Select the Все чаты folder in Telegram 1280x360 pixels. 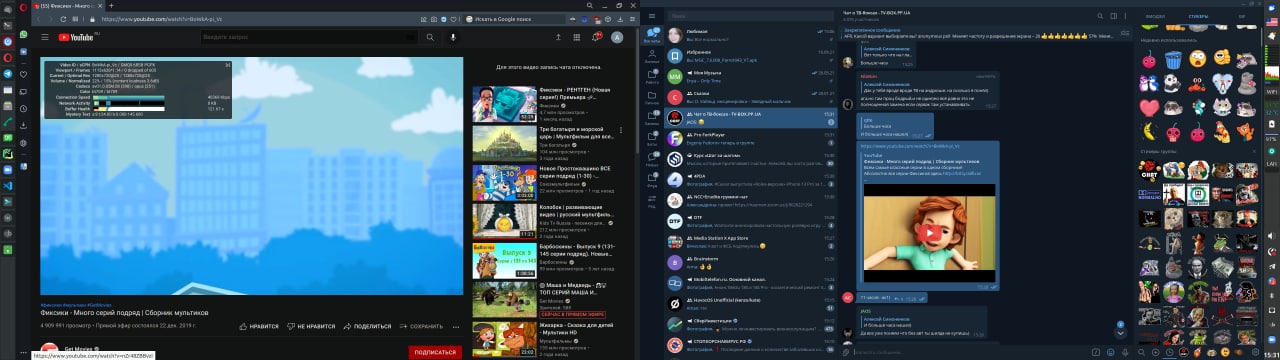(x=652, y=35)
